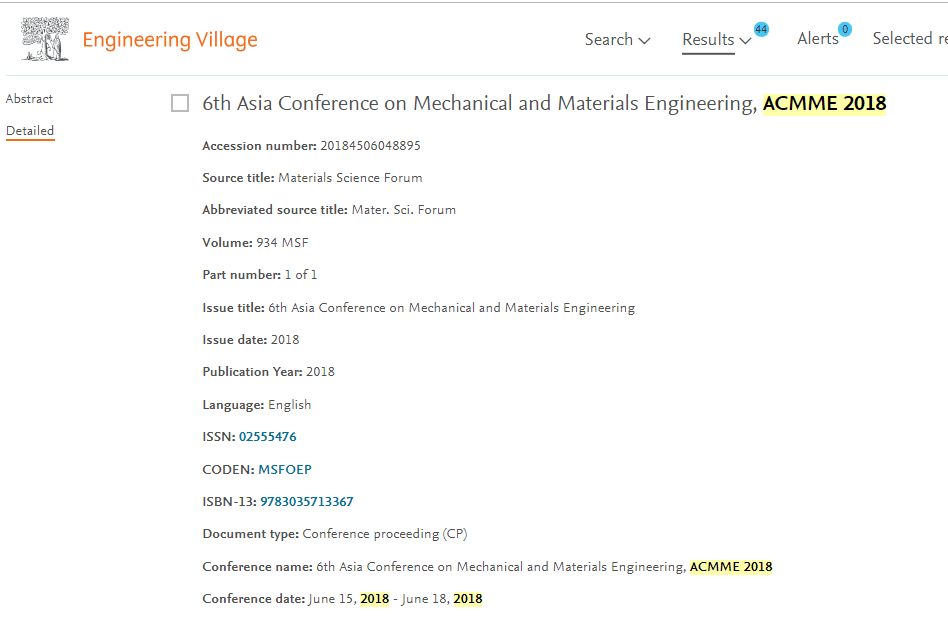Click the 0 alerts count badge

[x=845, y=29]
